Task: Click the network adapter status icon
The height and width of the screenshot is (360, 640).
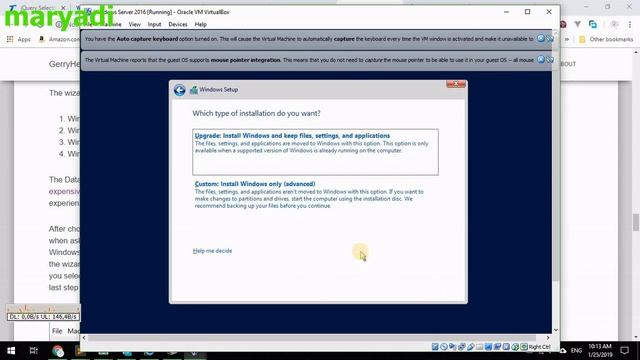Action: pos(462,347)
